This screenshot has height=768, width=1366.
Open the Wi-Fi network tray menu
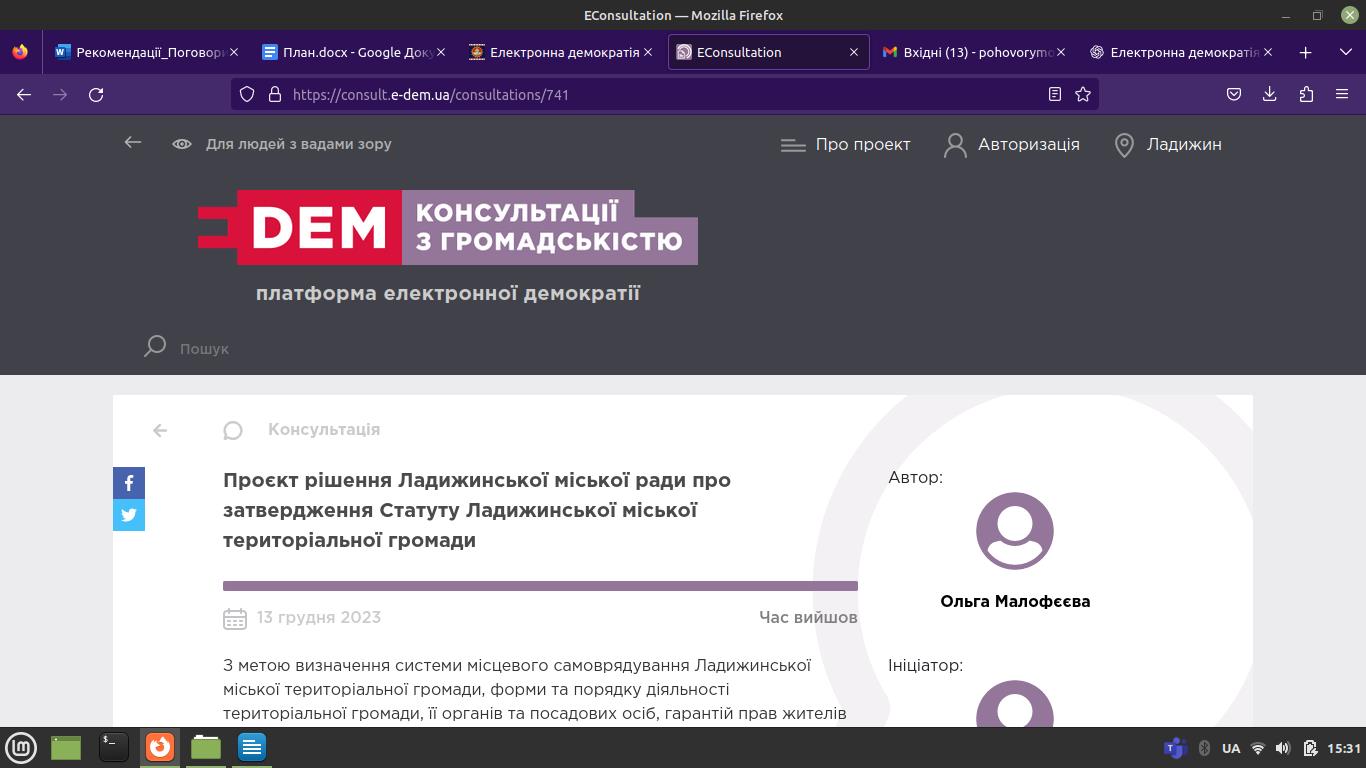pyautogui.click(x=1258, y=748)
